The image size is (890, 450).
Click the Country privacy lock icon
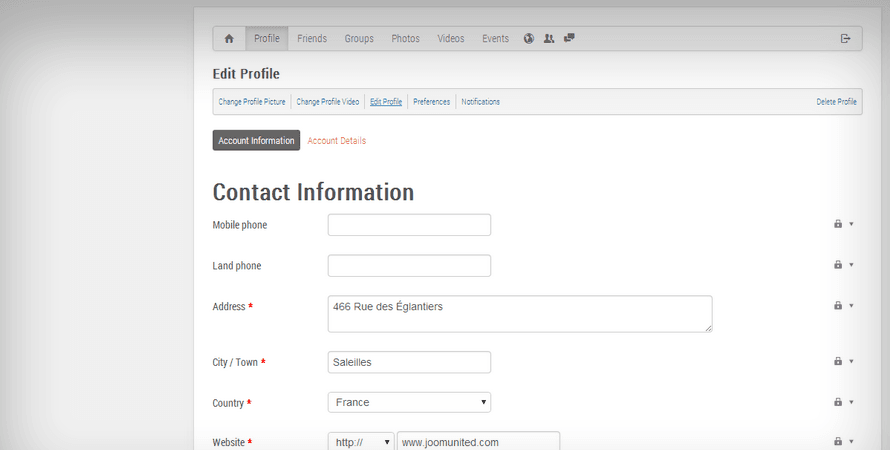coord(838,402)
